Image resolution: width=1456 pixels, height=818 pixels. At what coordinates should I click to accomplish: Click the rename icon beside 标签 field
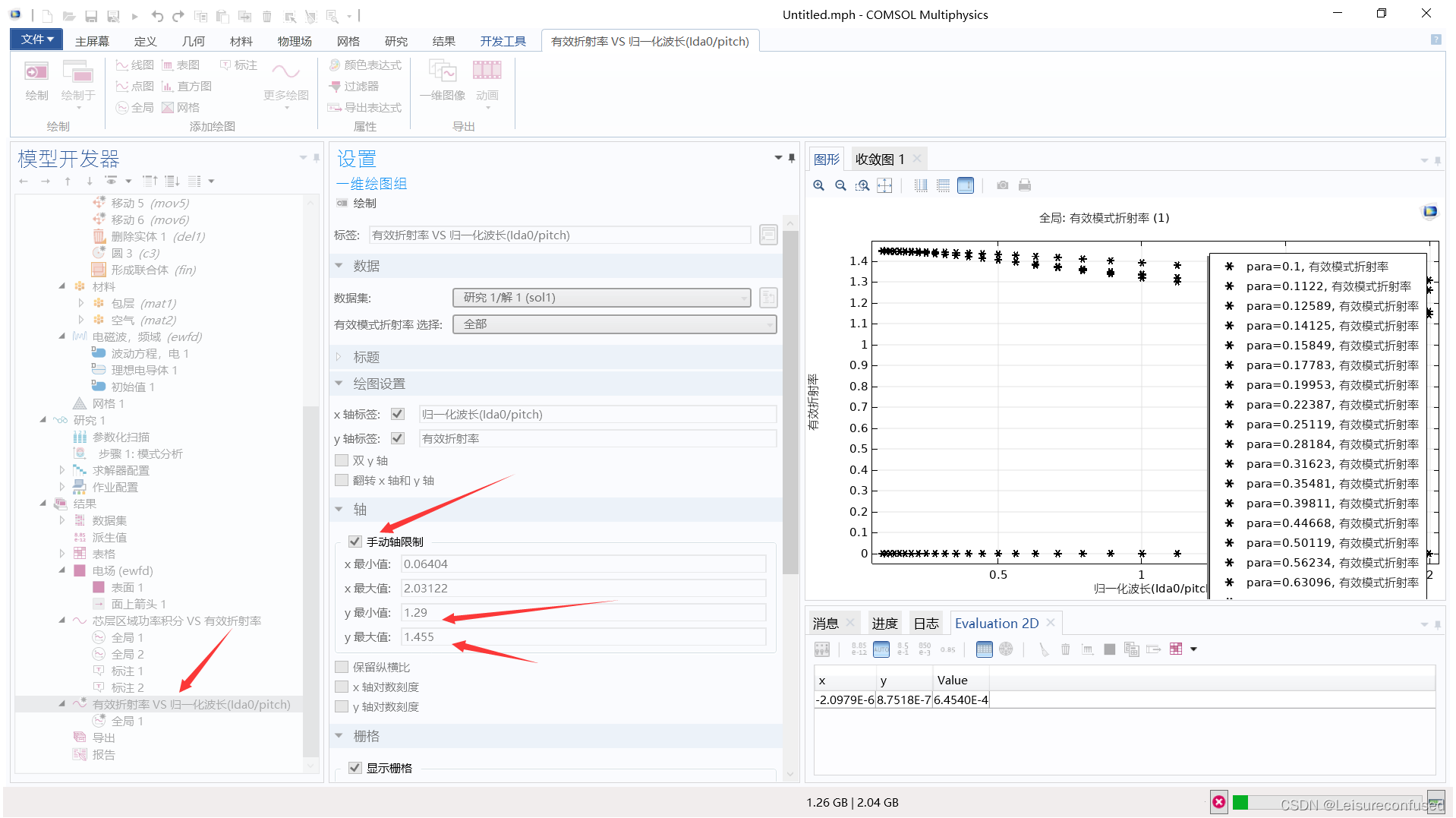click(768, 235)
